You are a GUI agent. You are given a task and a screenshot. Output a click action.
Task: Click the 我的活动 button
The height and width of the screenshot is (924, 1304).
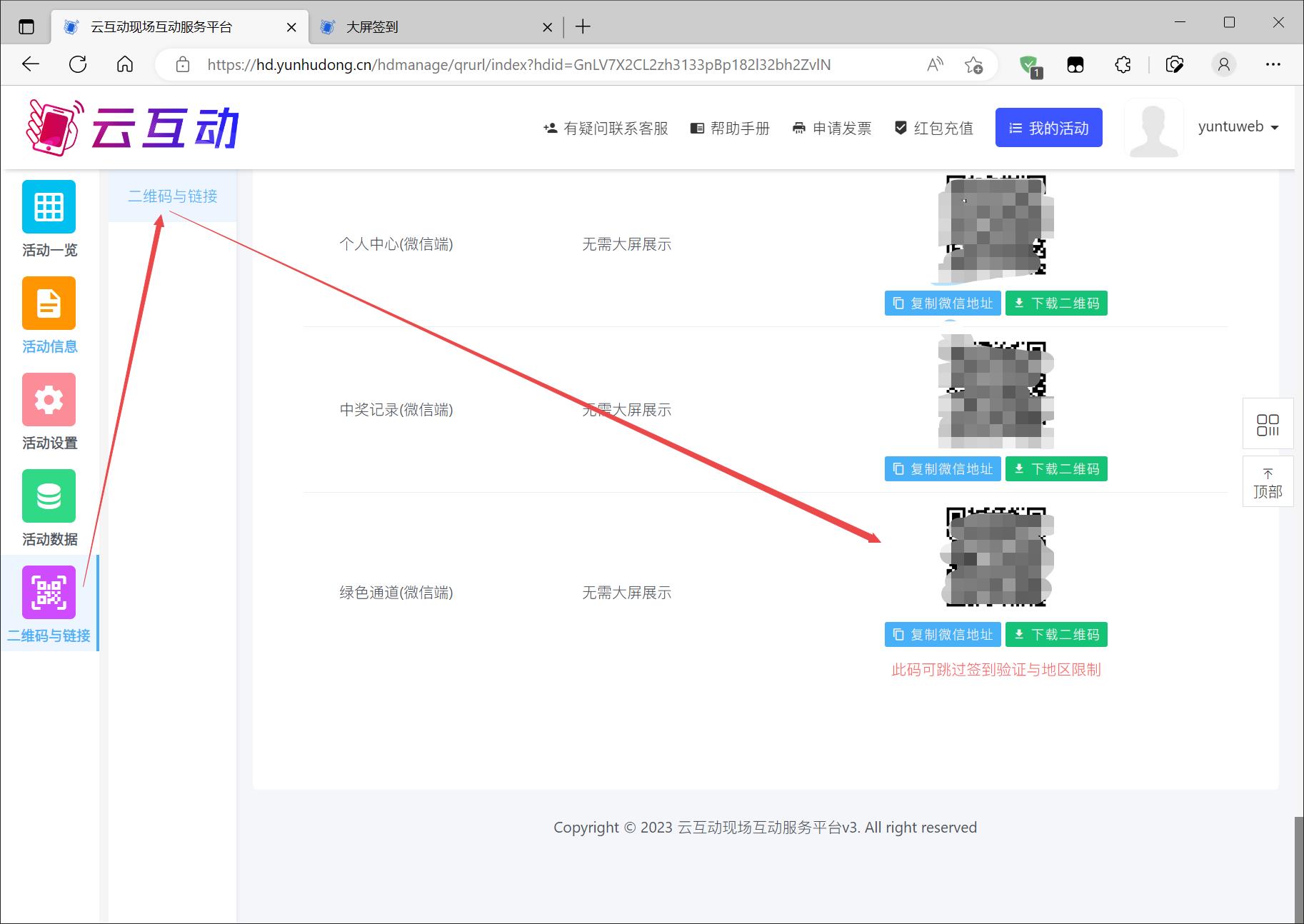pos(1048,128)
